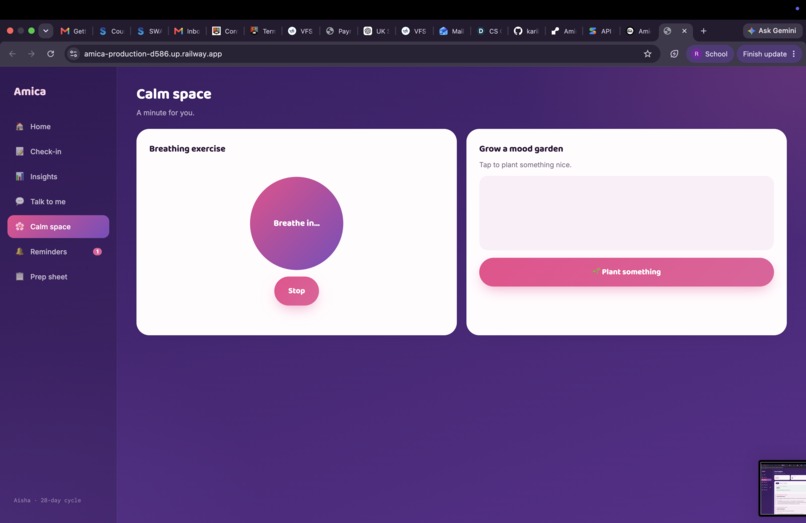Switch to the 'Mail' tab

452,31
